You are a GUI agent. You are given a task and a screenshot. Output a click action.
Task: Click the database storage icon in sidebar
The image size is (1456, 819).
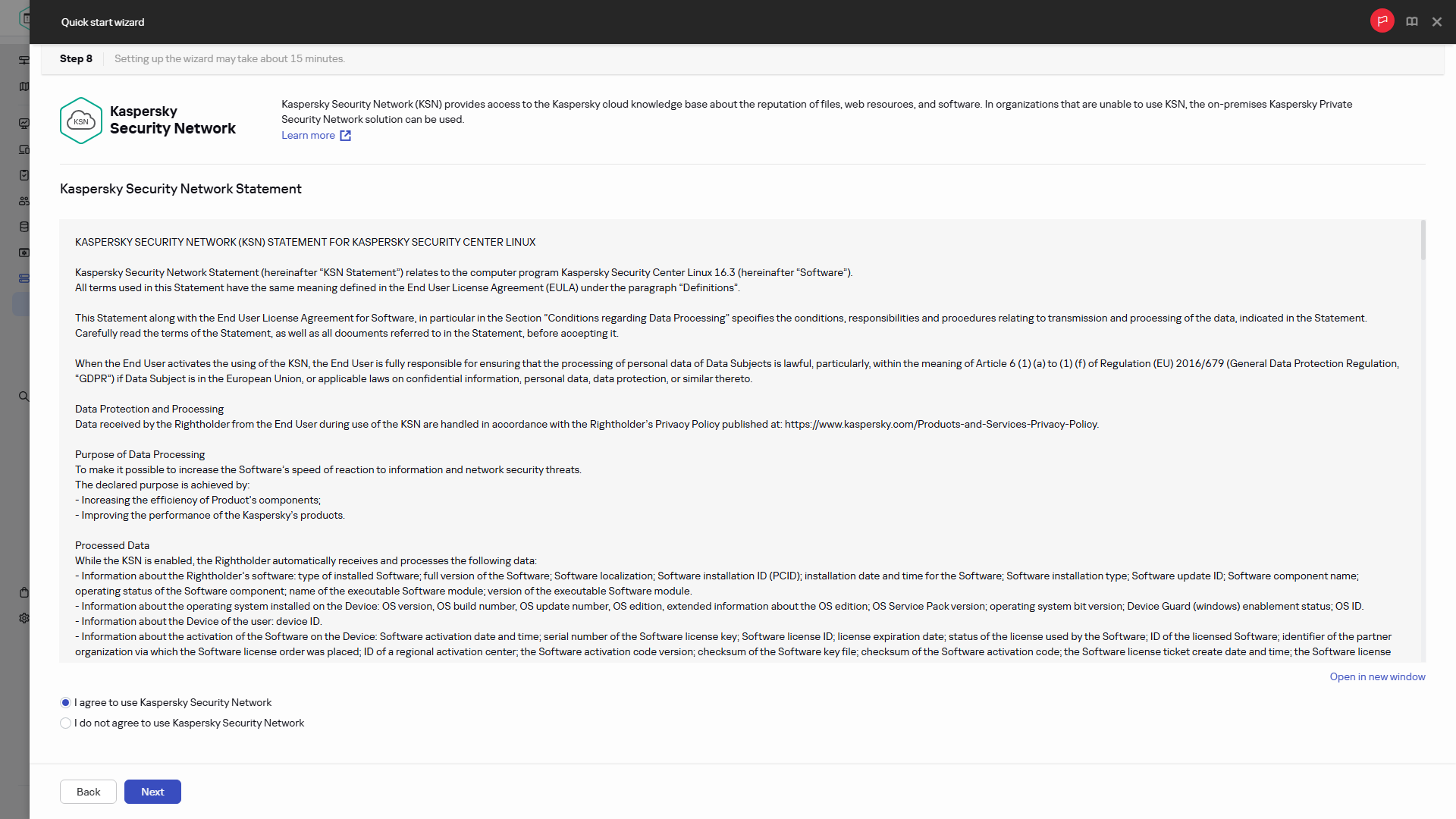pyautogui.click(x=24, y=227)
